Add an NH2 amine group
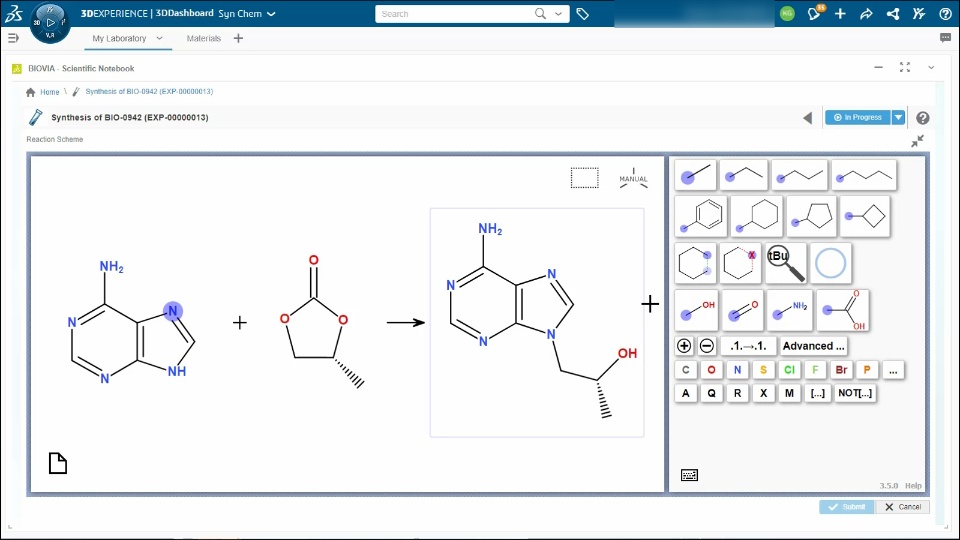The image size is (960, 540). (790, 310)
